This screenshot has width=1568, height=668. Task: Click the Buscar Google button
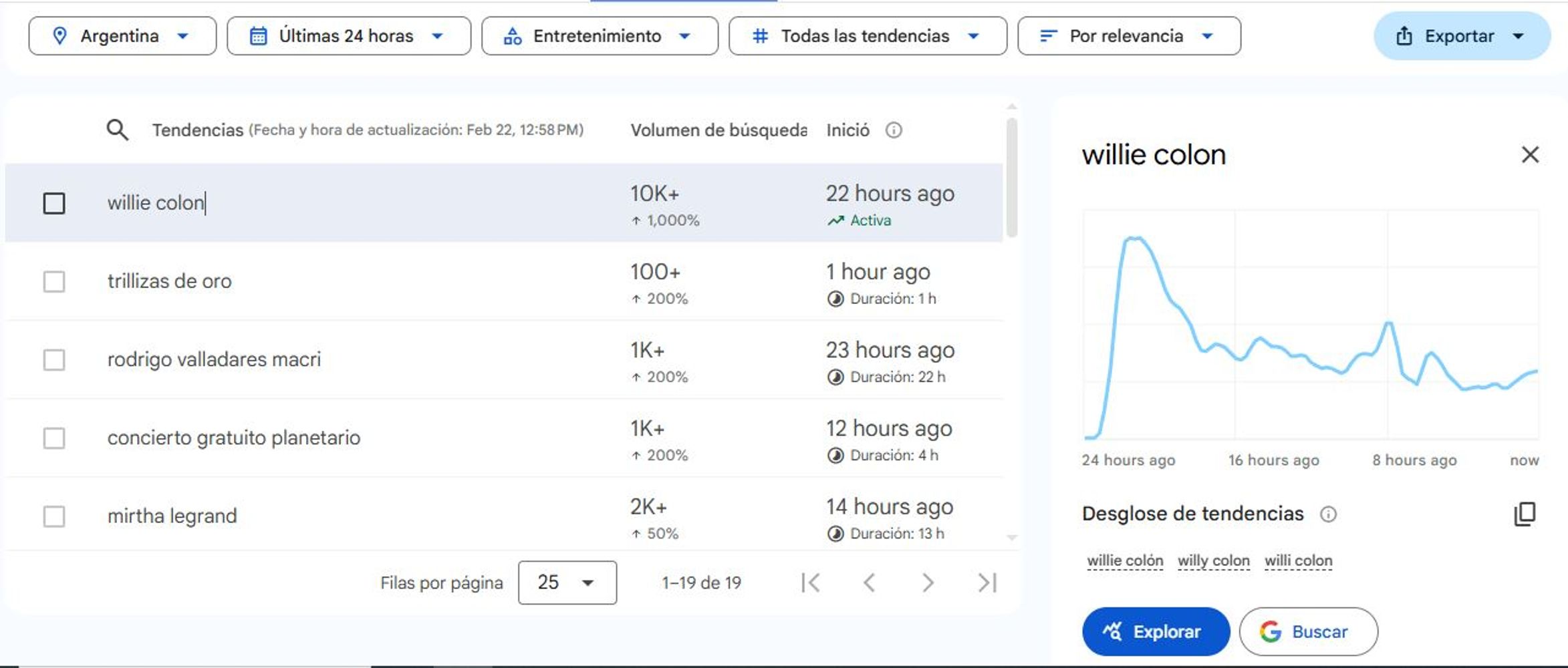point(1308,631)
